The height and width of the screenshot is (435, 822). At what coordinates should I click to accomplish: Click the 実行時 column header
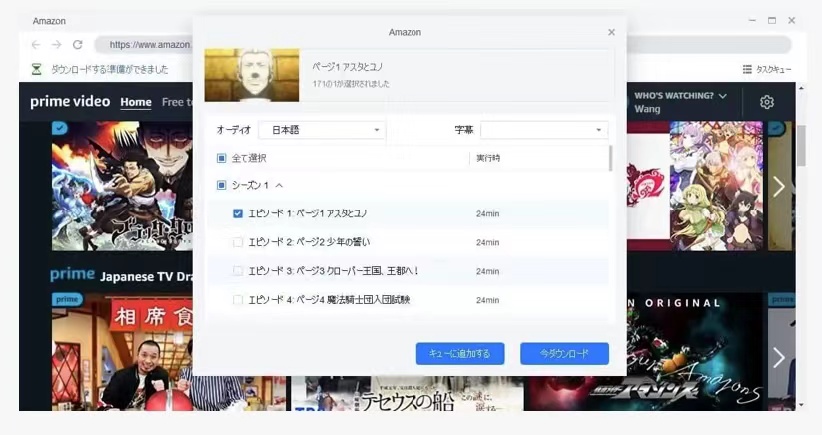pyautogui.click(x=488, y=158)
